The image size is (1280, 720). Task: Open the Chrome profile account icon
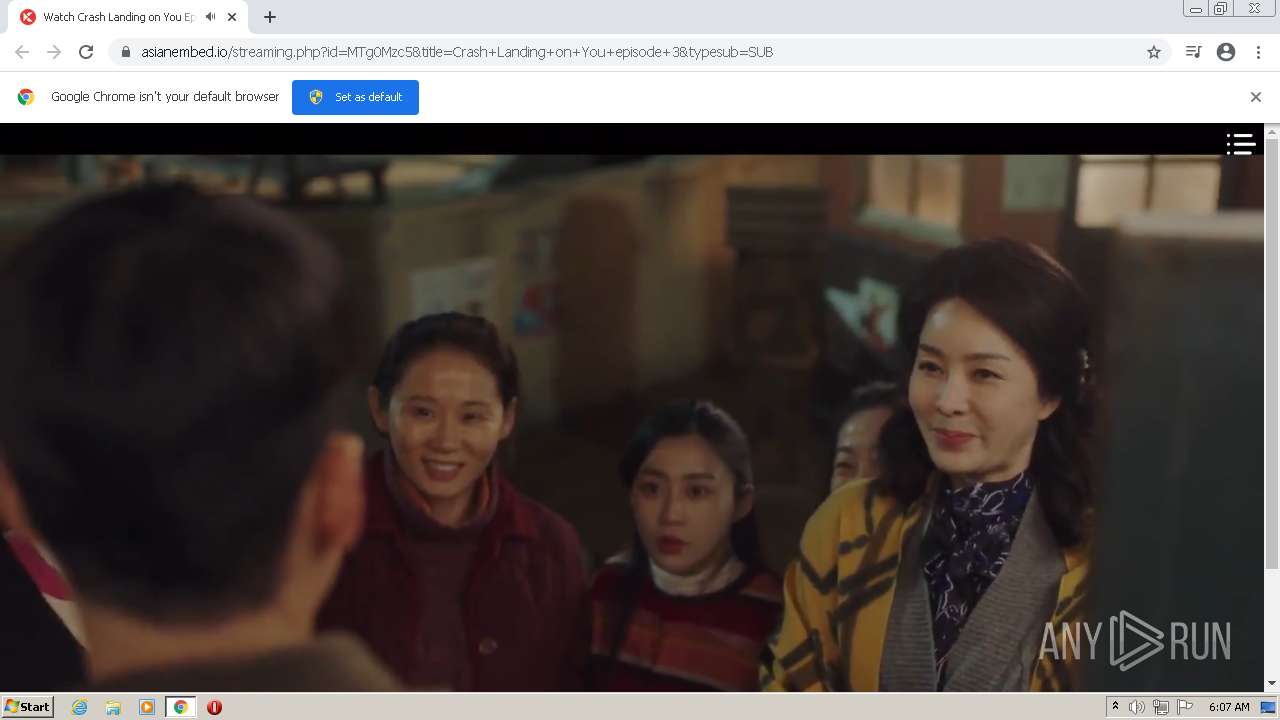pos(1226,52)
